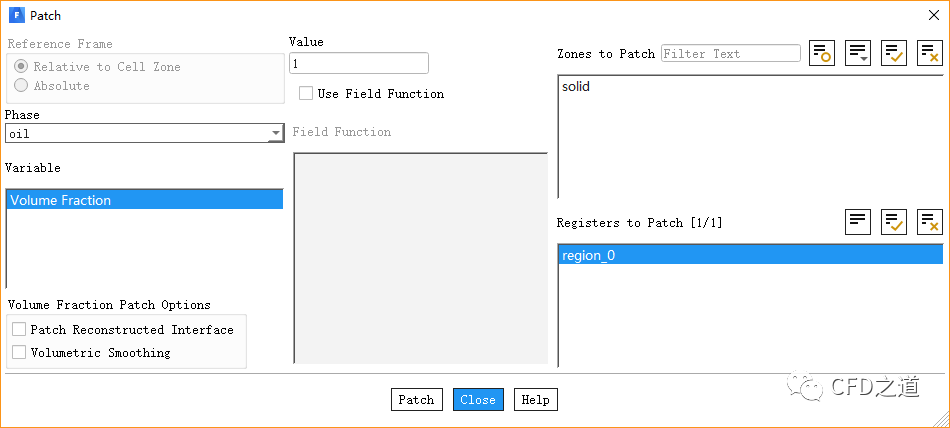Enable Volumetric Smoothing checkbox
Screen dimensions: 950x428
19,353
